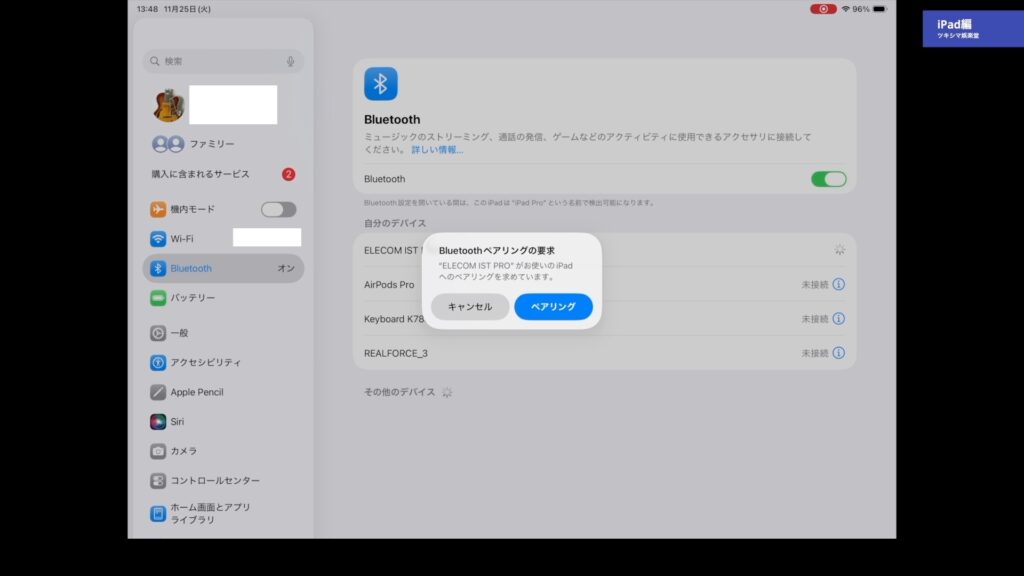Open Airplane Mode settings icon row

point(158,209)
